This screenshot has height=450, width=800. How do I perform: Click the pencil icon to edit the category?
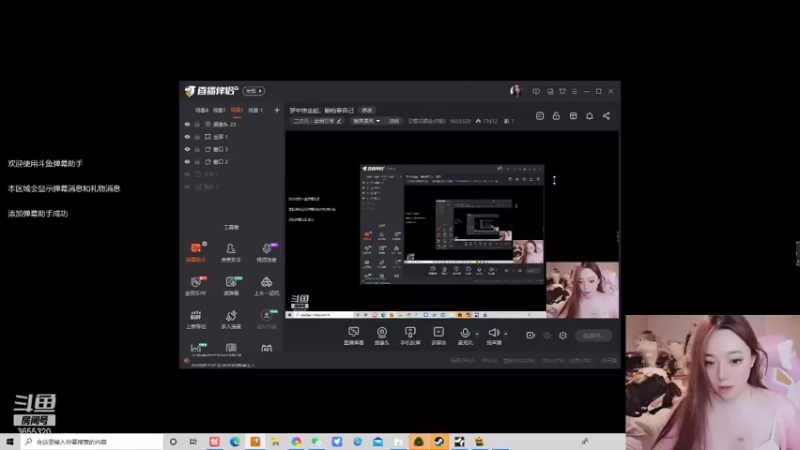tap(339, 121)
